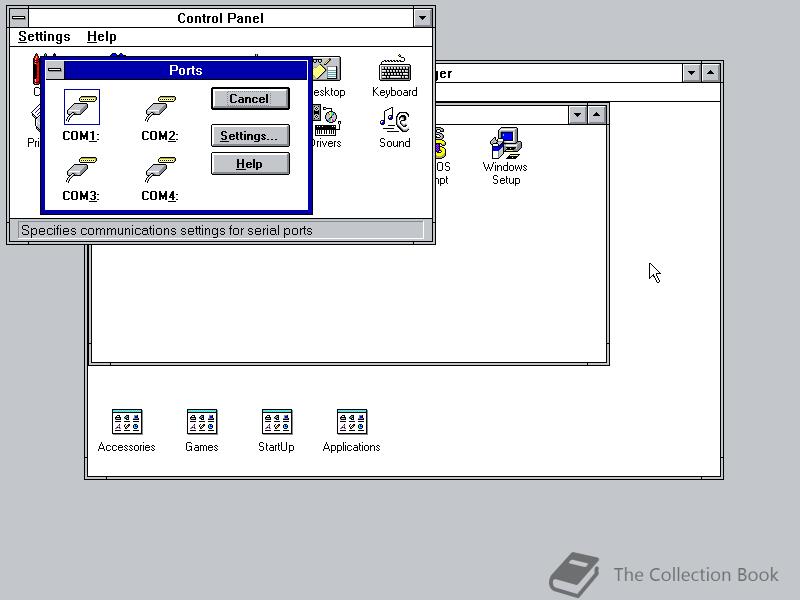Click the Control Panel title bar
The width and height of the screenshot is (800, 600).
(221, 18)
